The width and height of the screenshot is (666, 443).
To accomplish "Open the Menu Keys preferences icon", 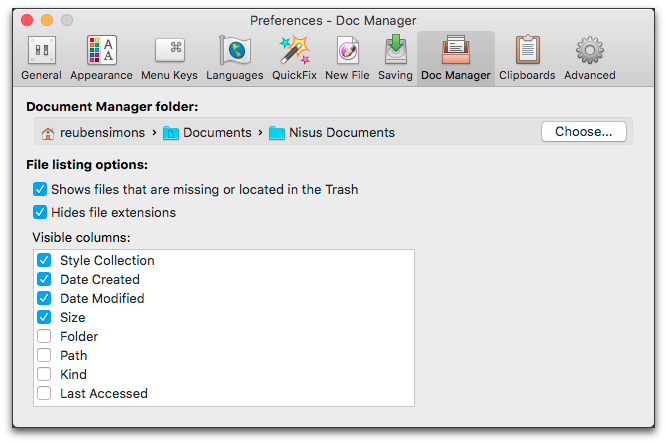I will 169,51.
